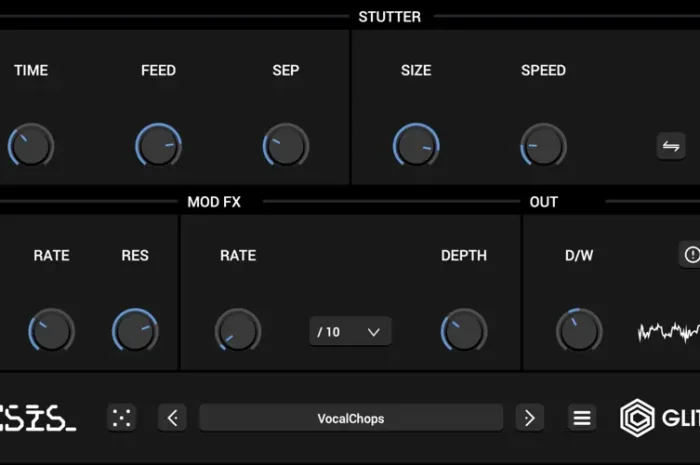Click the stutter SPEED knob
Viewport: 700px width, 465px height.
pyautogui.click(x=543, y=146)
